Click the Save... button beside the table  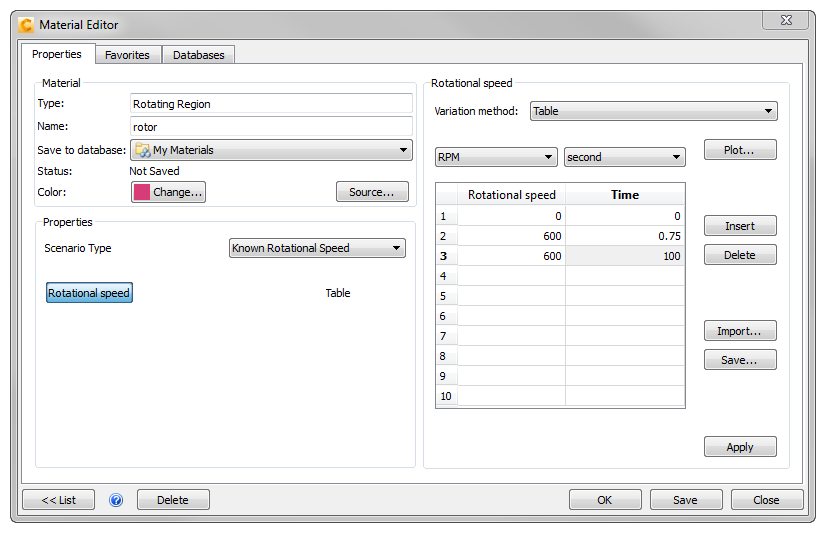[x=740, y=360]
